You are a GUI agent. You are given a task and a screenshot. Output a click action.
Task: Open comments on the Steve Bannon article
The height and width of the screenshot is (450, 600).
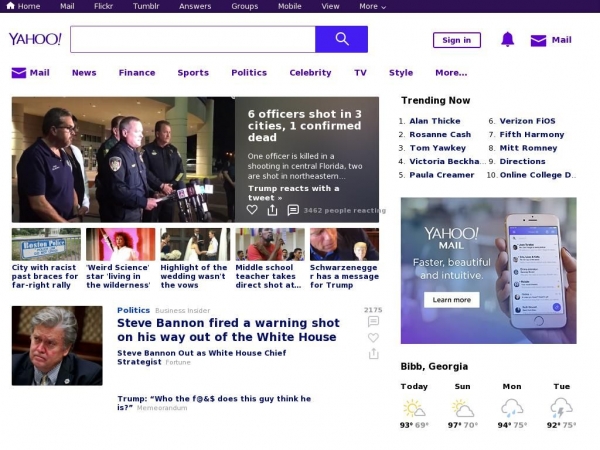(x=373, y=321)
